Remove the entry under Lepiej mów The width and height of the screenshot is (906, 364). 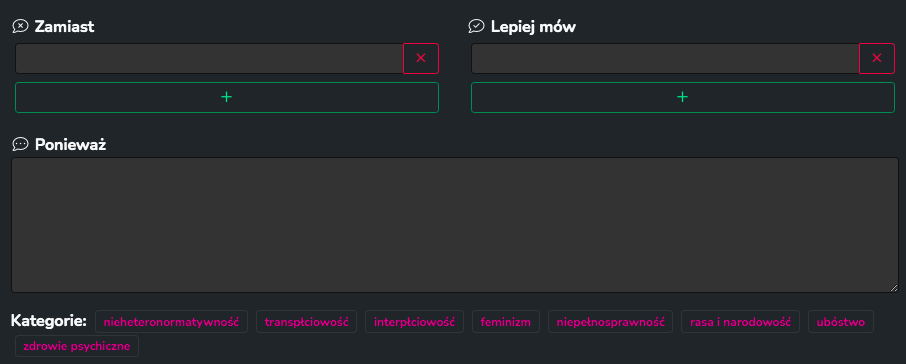tap(877, 58)
